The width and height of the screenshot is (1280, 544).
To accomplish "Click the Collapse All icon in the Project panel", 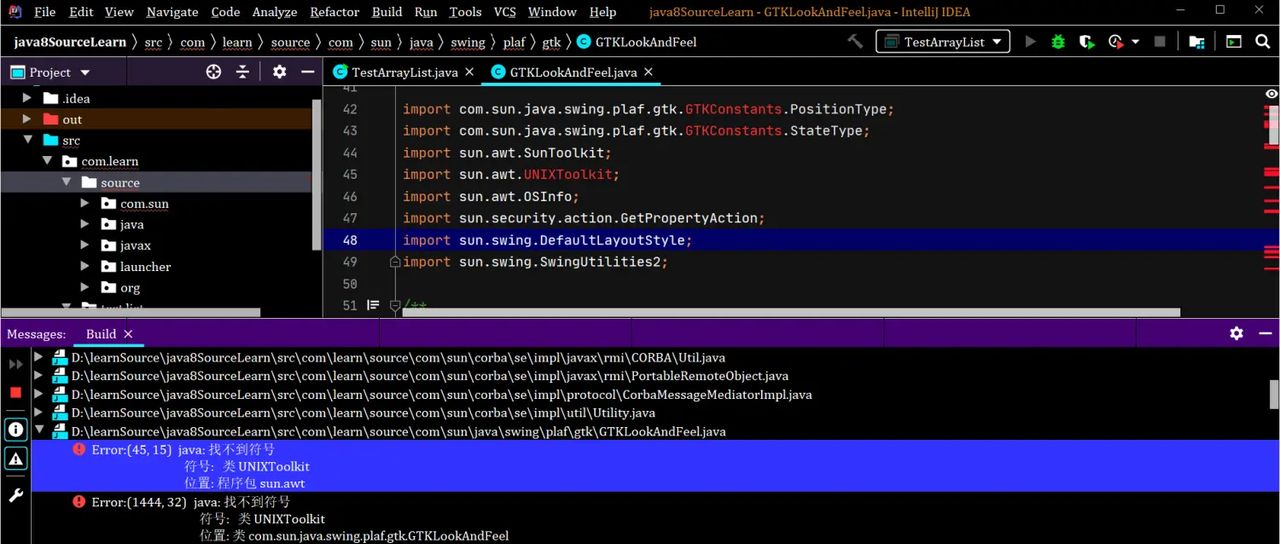I will (242, 72).
